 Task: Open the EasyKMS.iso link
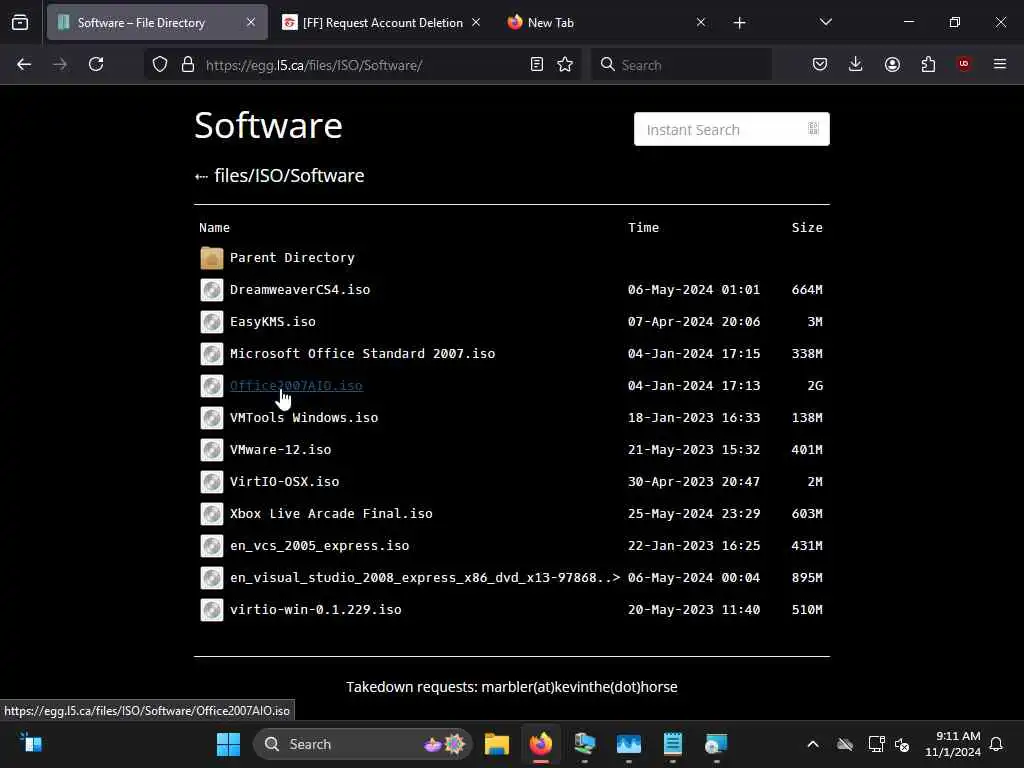point(272,322)
